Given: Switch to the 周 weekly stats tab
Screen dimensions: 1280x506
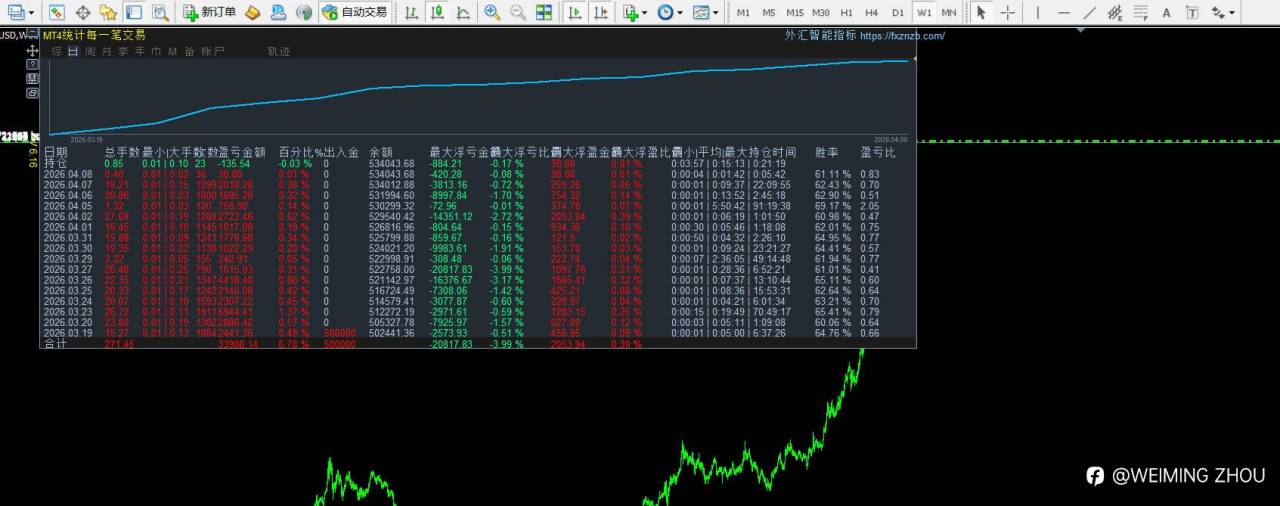Looking at the screenshot, I should point(91,51).
